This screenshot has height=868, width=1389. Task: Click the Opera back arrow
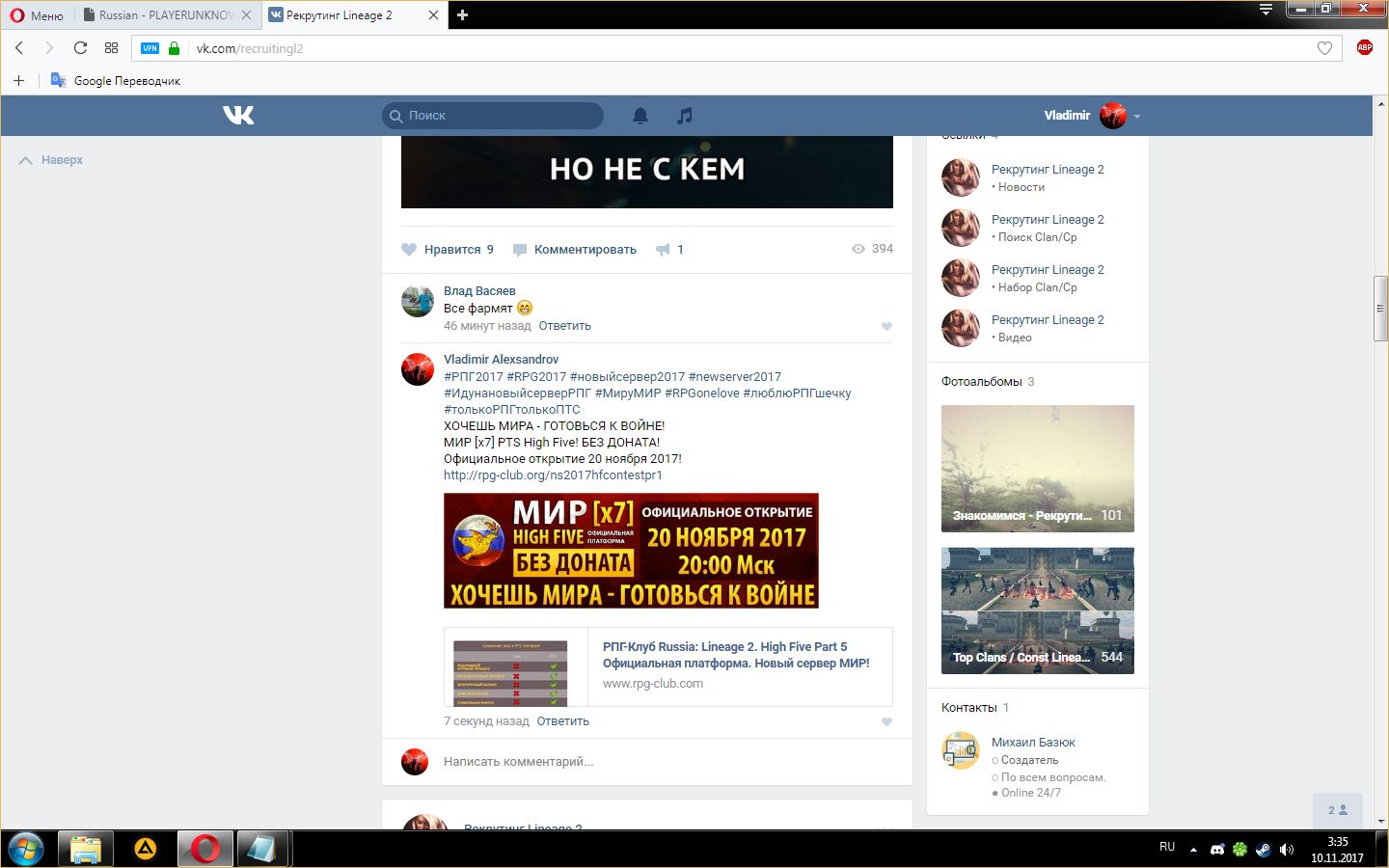tap(19, 48)
